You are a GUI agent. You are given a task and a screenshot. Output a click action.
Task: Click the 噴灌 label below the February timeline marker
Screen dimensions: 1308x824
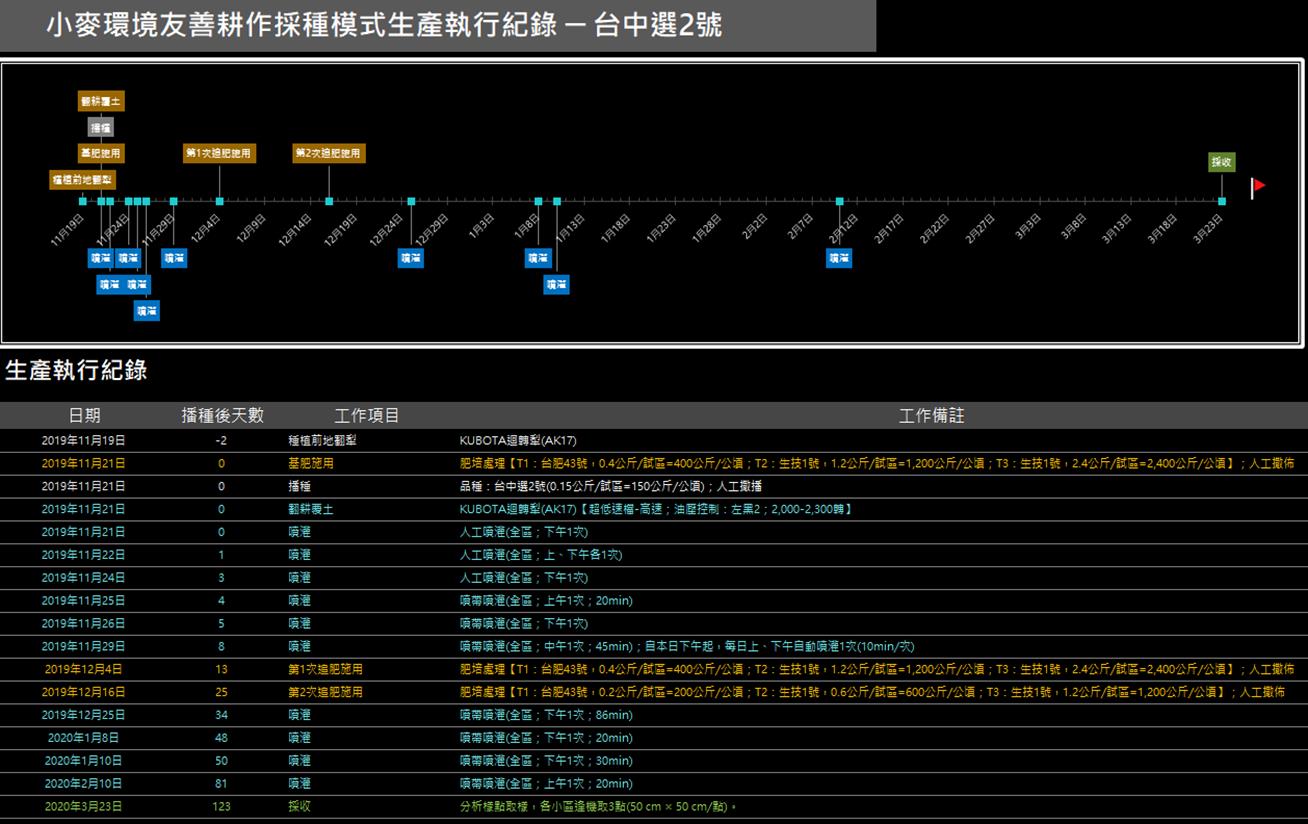839,258
